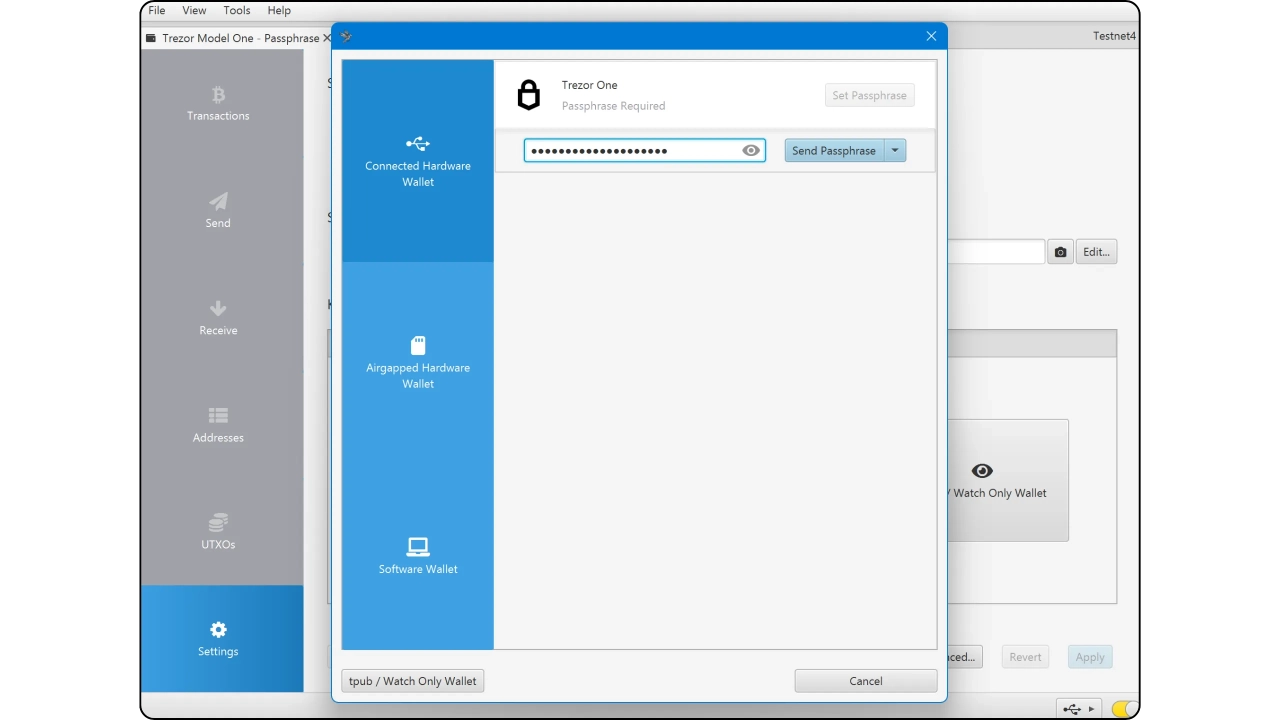Open the UTXOs section
The width and height of the screenshot is (1280, 720).
218,532
